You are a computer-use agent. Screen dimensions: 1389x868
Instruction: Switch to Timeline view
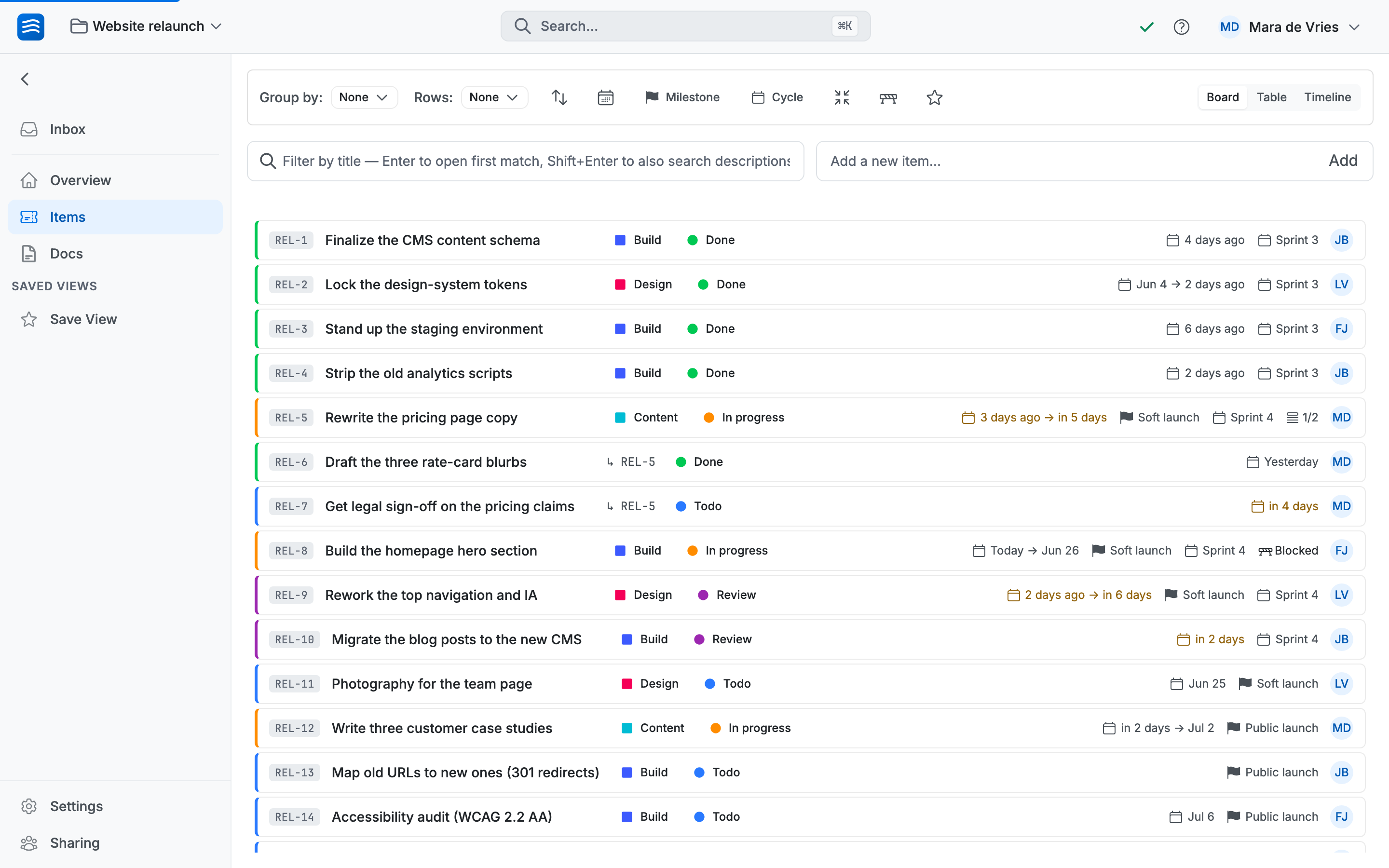point(1328,97)
